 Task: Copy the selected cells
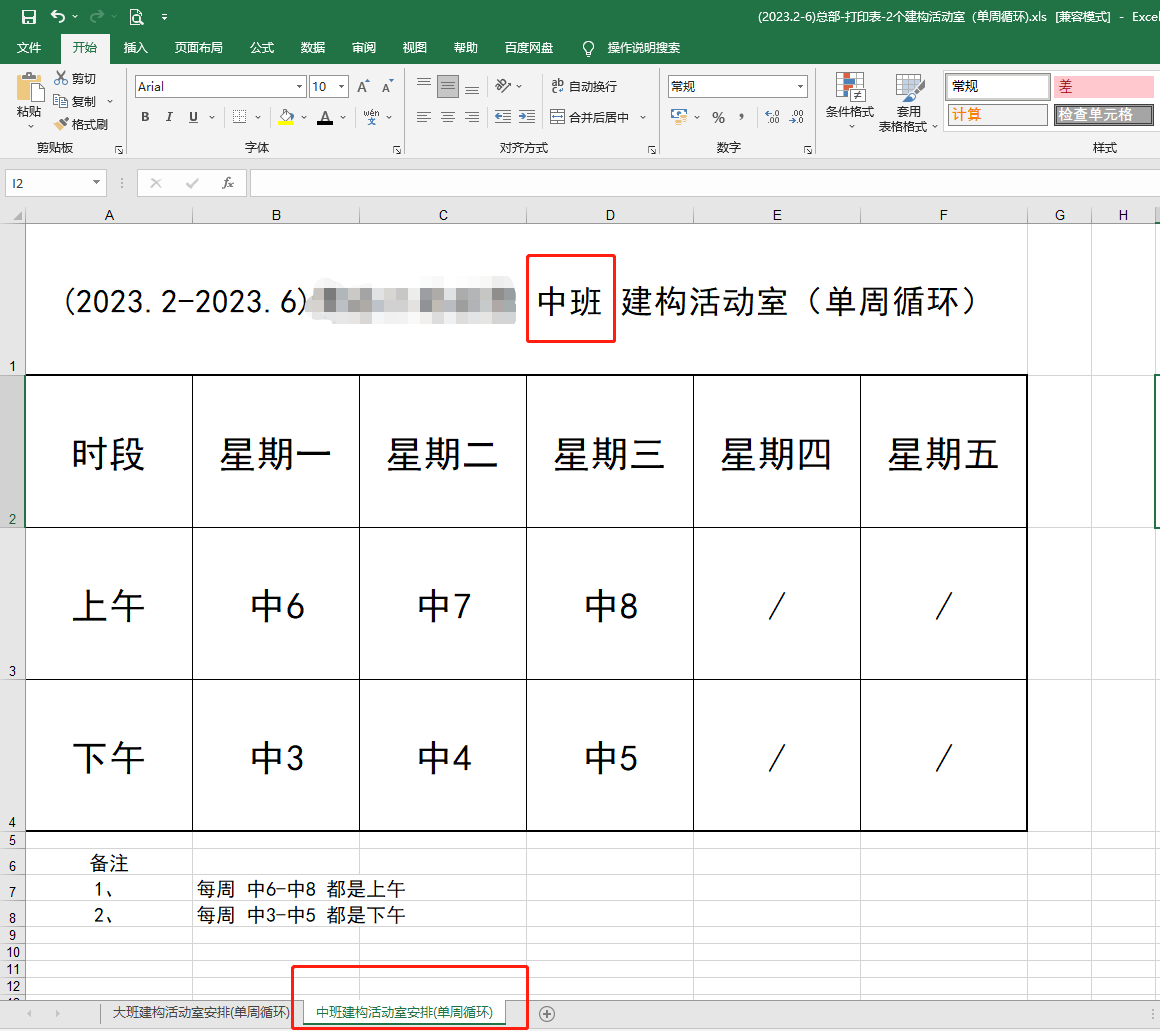pos(75,101)
